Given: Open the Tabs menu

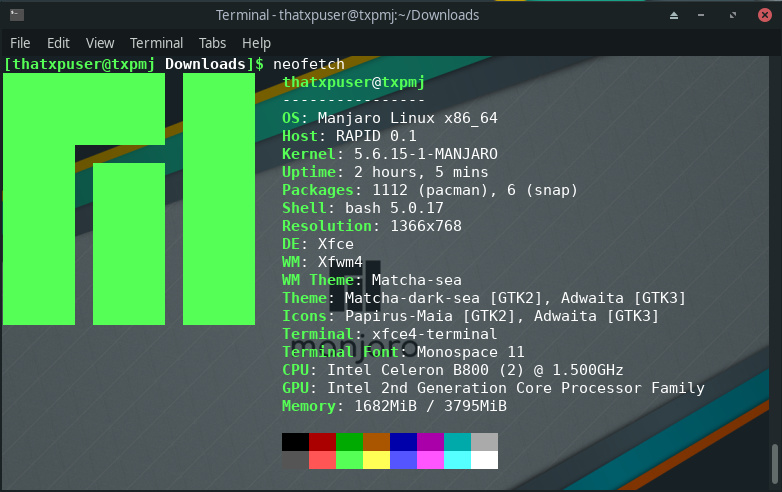Looking at the screenshot, I should pyautogui.click(x=212, y=43).
